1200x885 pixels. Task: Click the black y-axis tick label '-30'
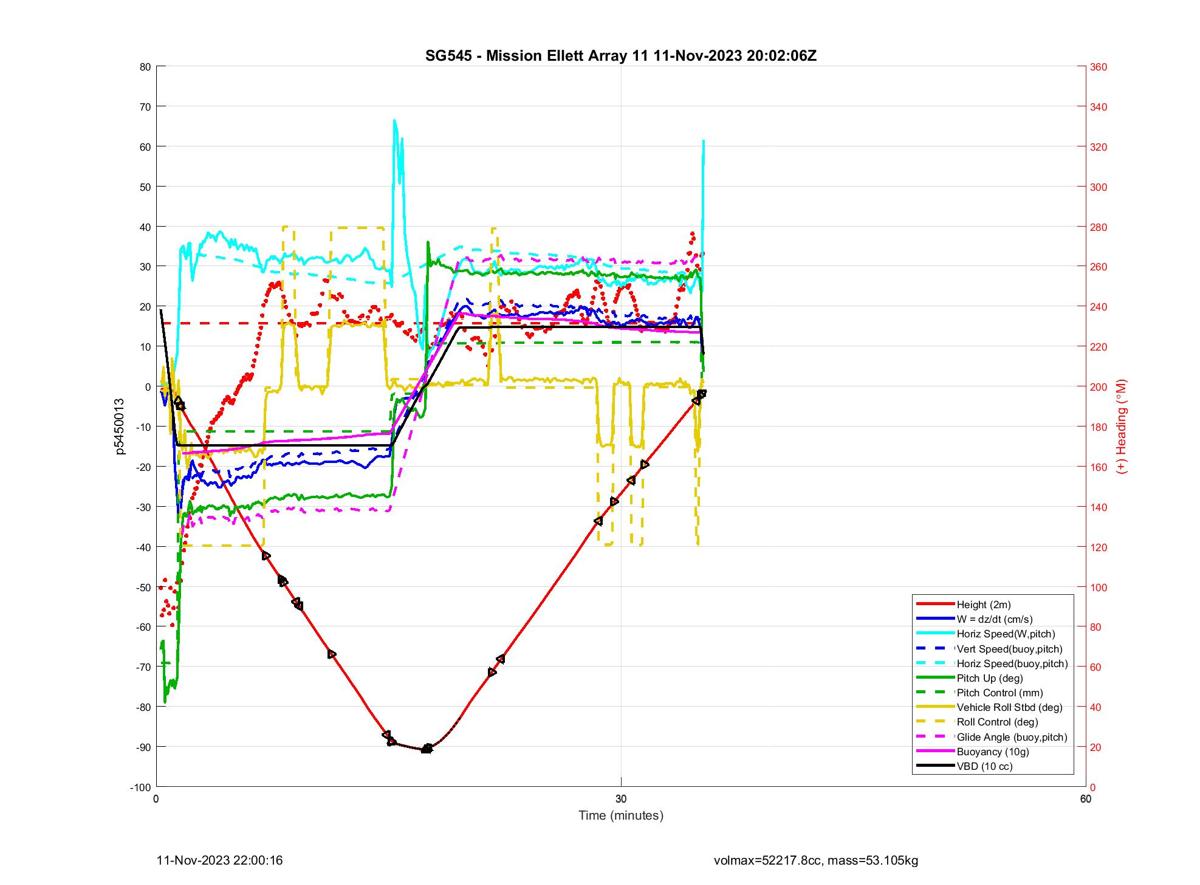point(142,507)
